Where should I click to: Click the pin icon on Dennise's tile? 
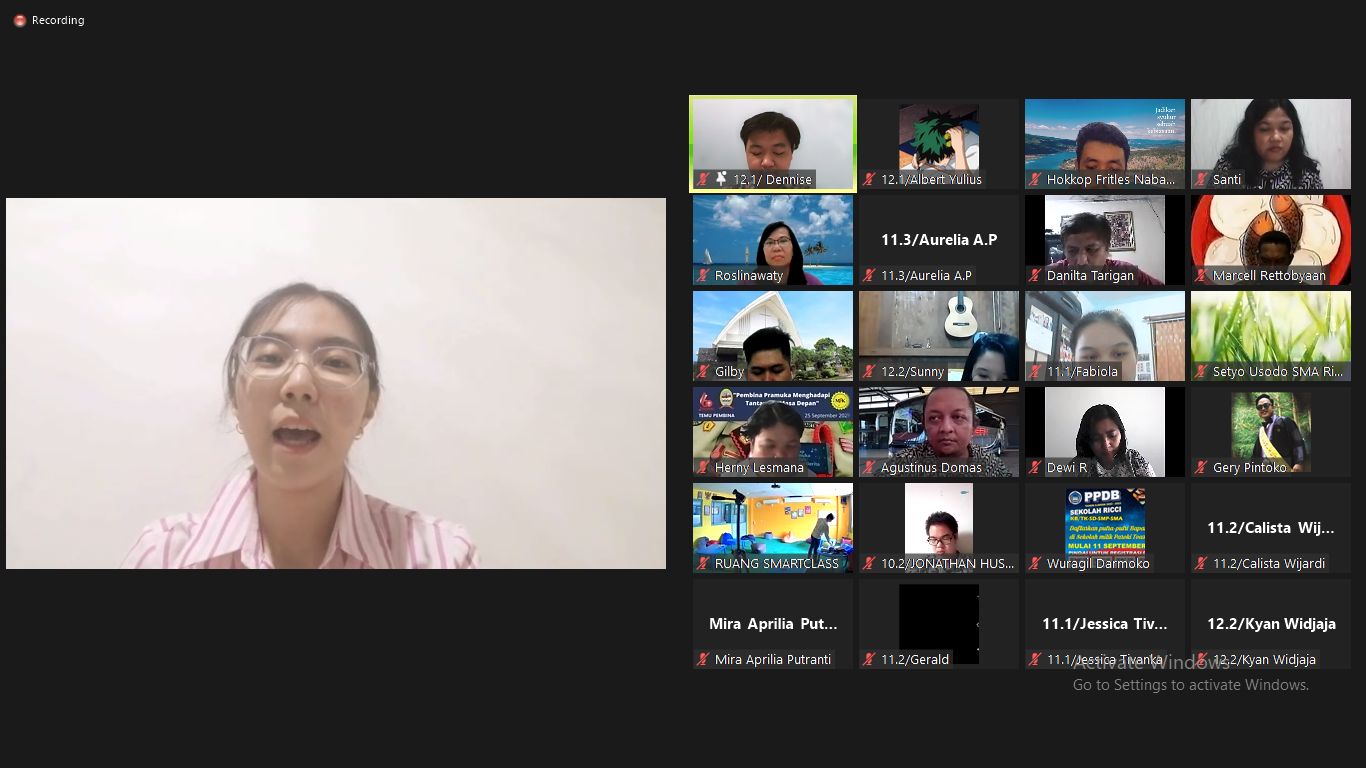point(721,179)
